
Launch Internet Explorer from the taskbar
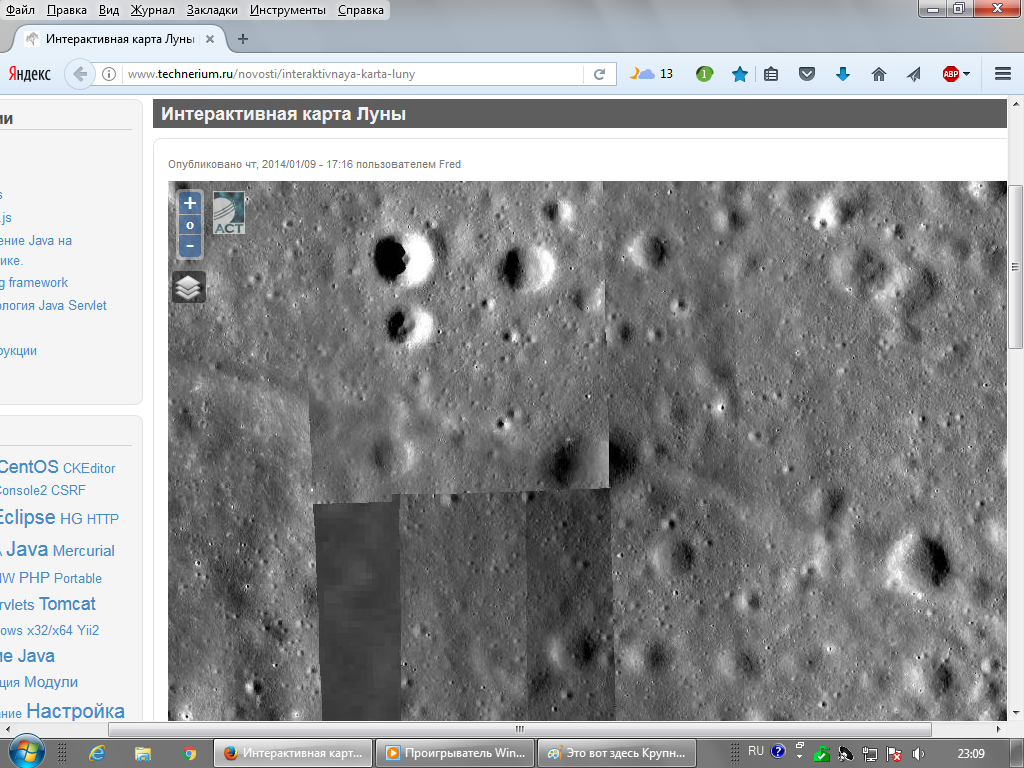click(x=97, y=754)
